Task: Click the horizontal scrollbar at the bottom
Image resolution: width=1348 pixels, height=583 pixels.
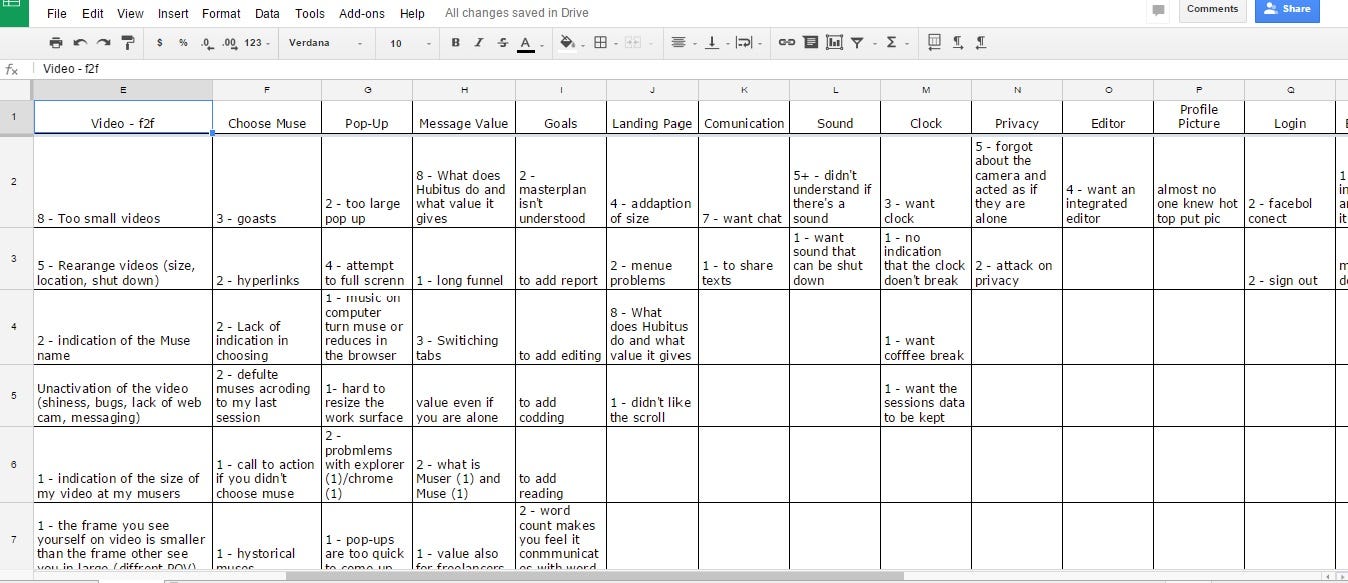Action: 594,576
